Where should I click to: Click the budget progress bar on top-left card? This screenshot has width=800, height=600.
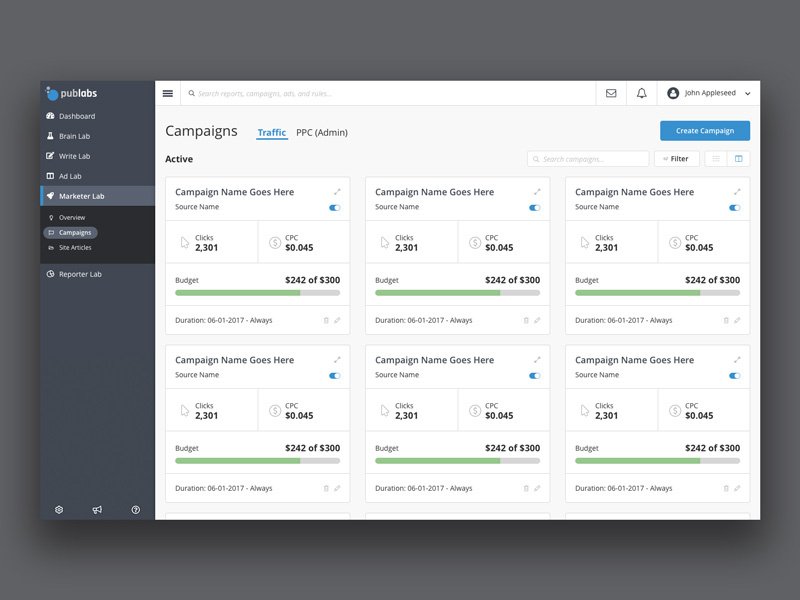258,293
